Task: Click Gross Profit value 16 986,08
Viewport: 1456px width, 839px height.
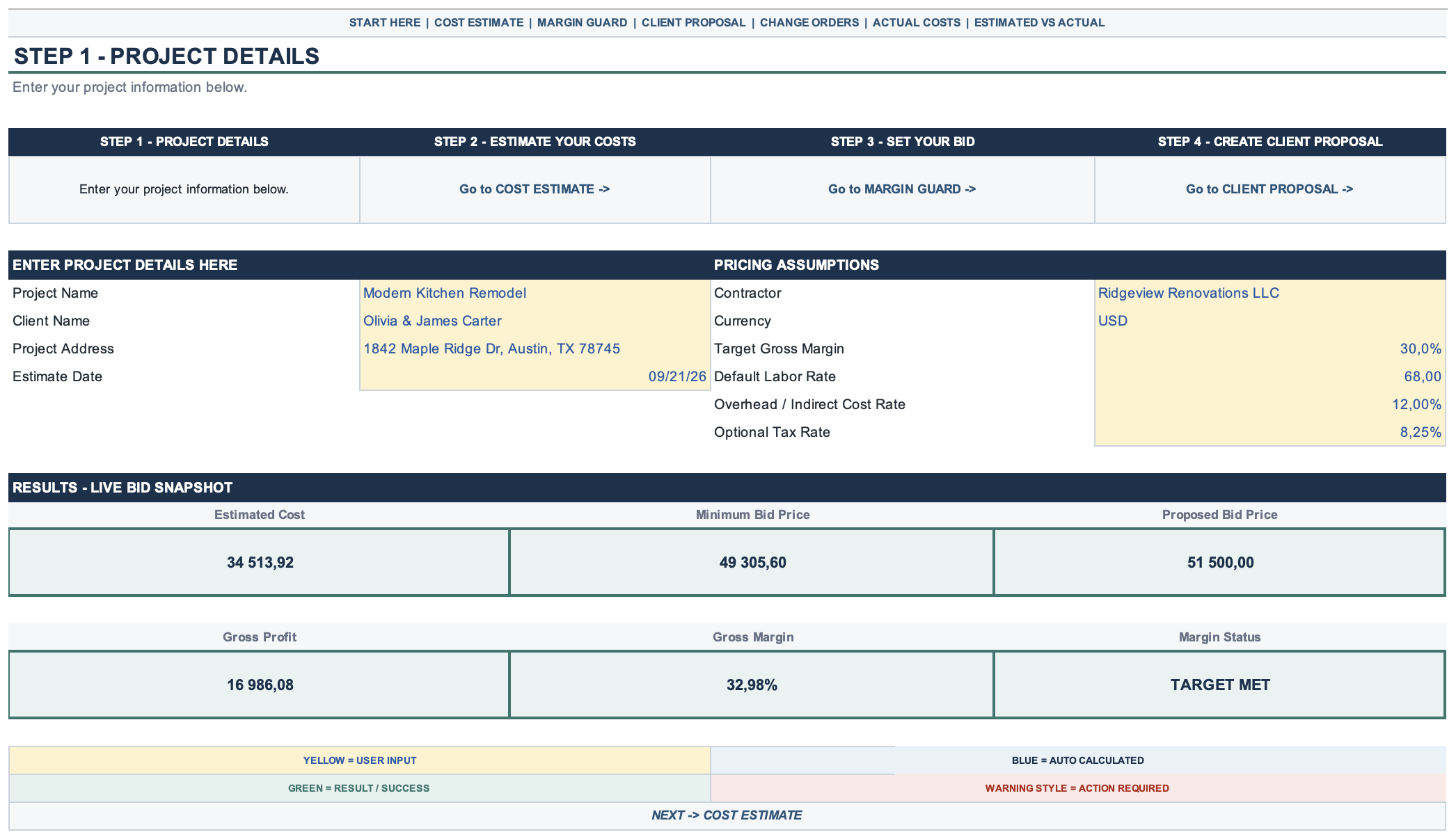Action: (260, 685)
